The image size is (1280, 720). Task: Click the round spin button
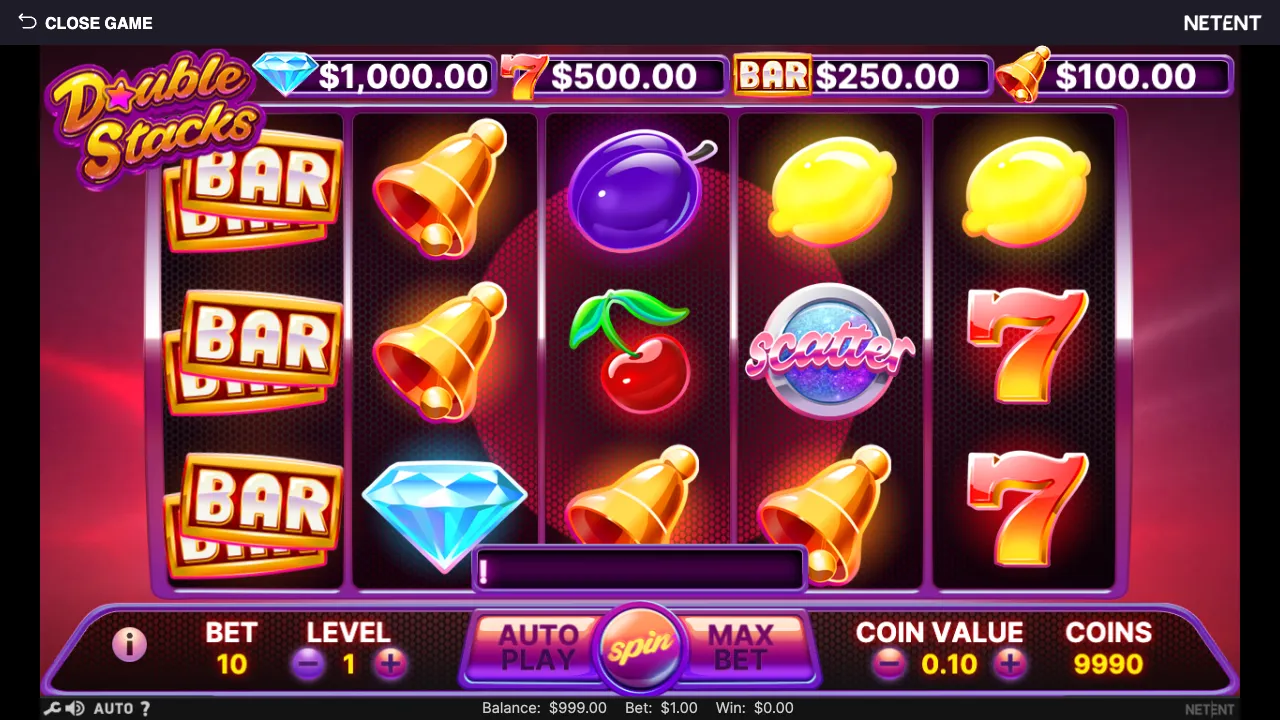coord(640,648)
